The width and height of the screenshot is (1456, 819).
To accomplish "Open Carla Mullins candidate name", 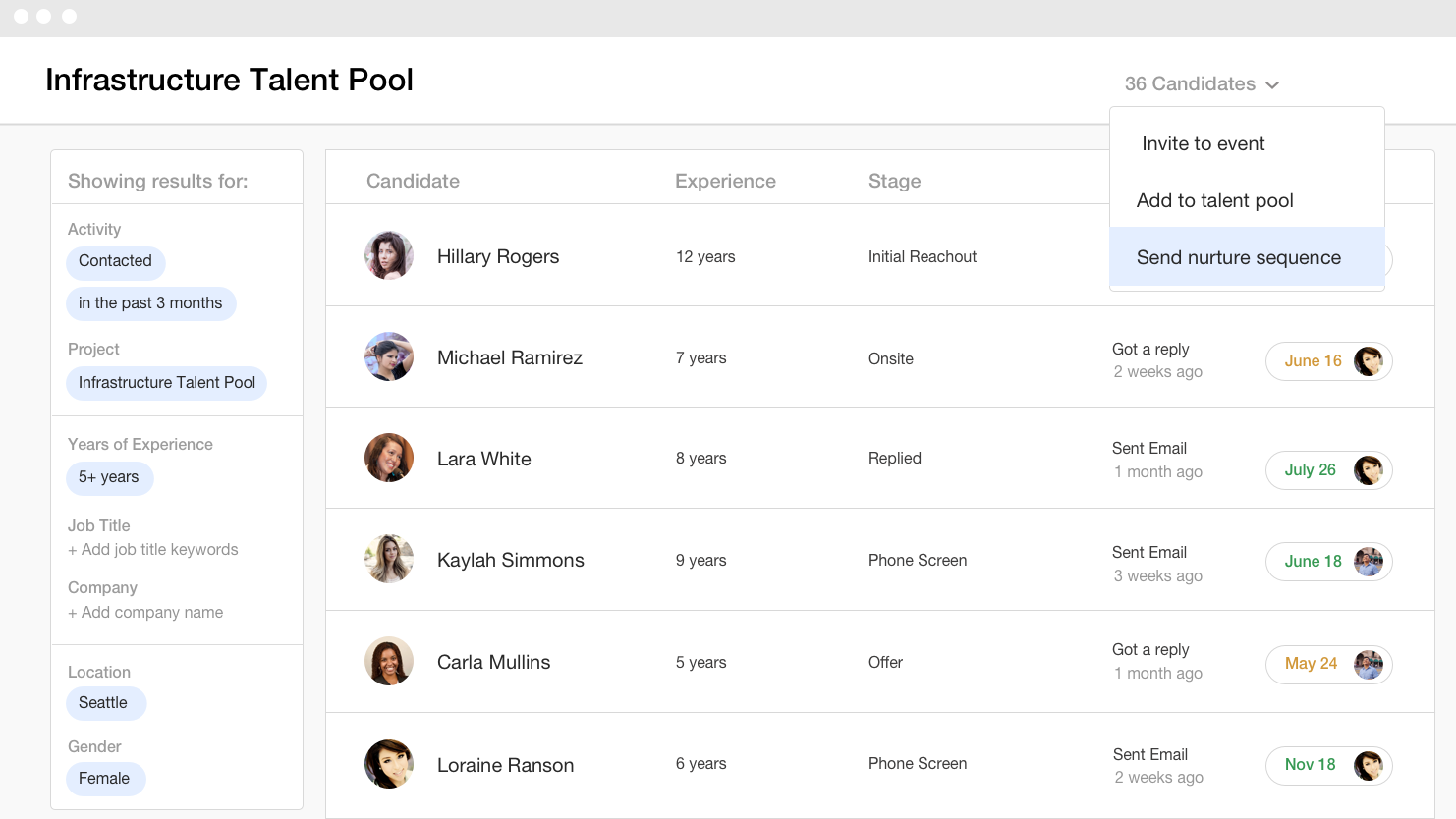I will tap(494, 662).
